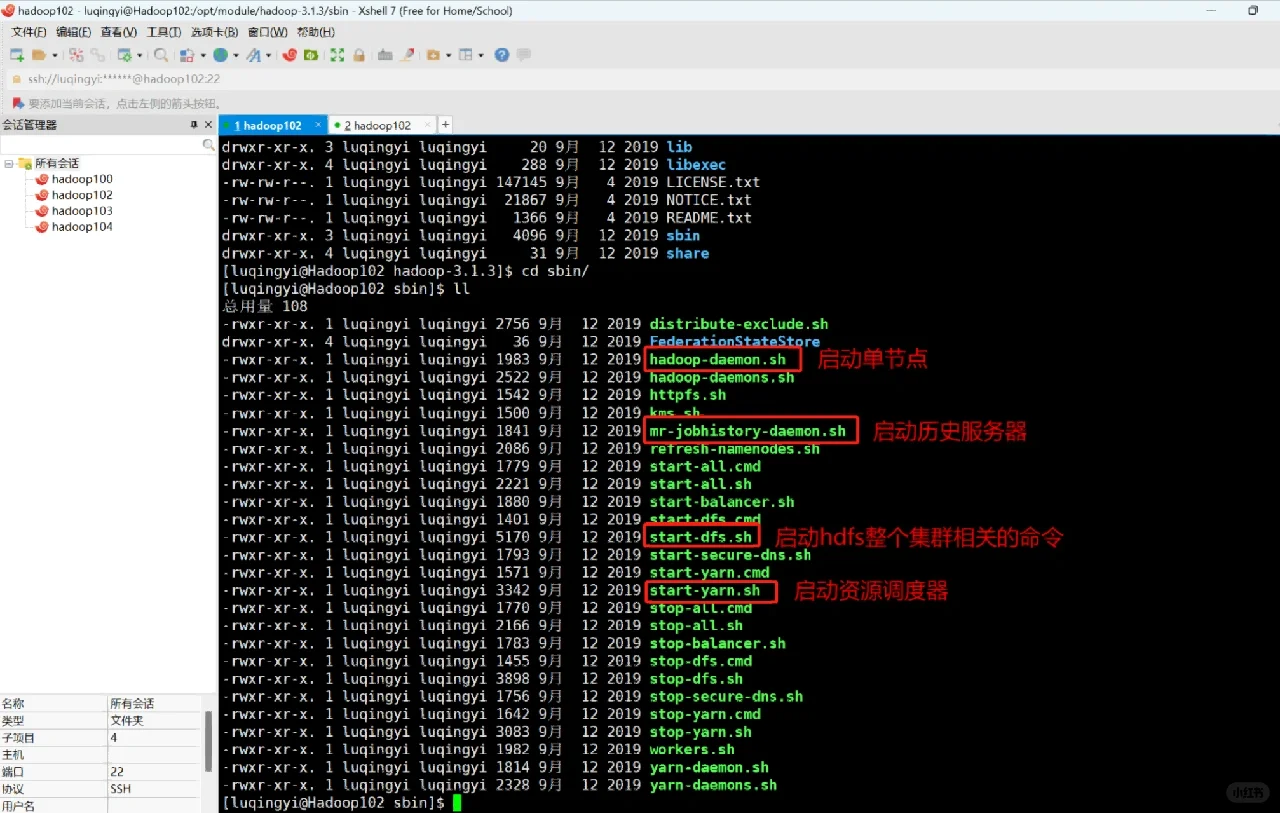Click yarn-daemons.sh in terminal listing
Image resolution: width=1280 pixels, height=813 pixels.
(x=713, y=785)
